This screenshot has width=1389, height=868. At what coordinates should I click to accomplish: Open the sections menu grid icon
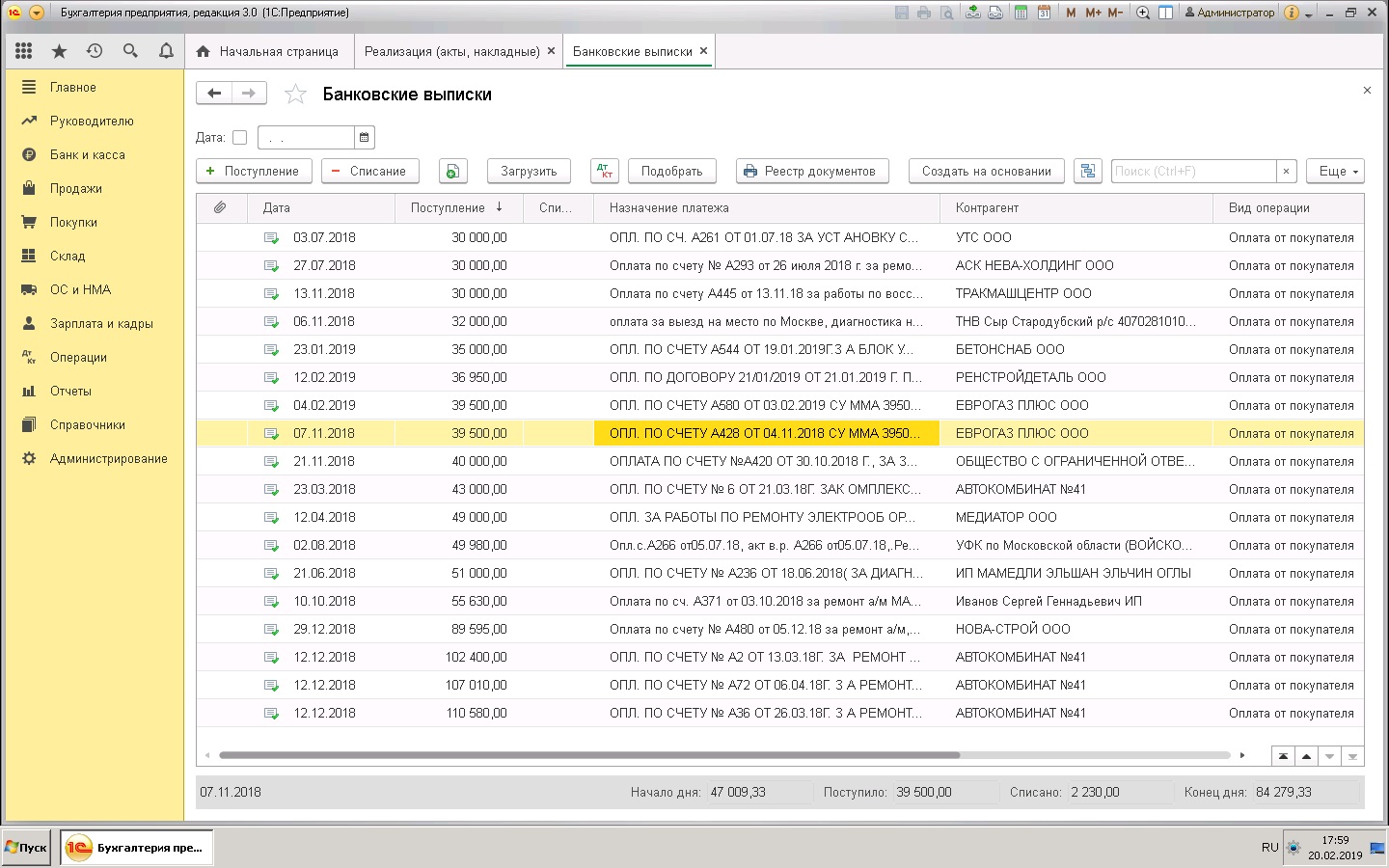pos(24,51)
